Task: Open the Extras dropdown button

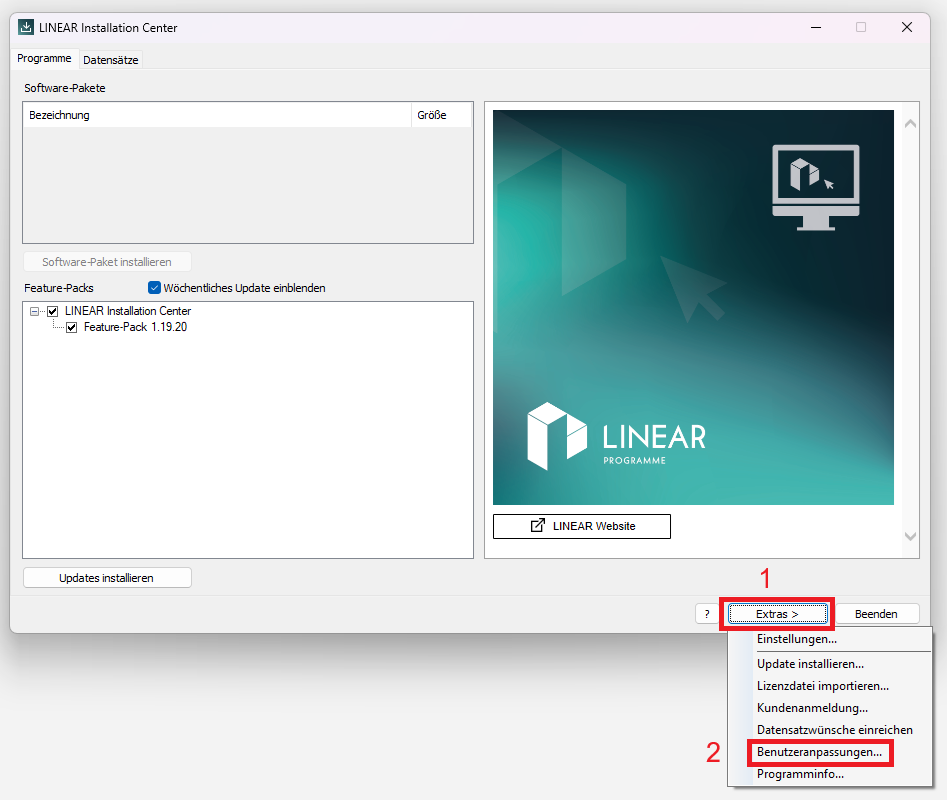Action: tap(777, 614)
